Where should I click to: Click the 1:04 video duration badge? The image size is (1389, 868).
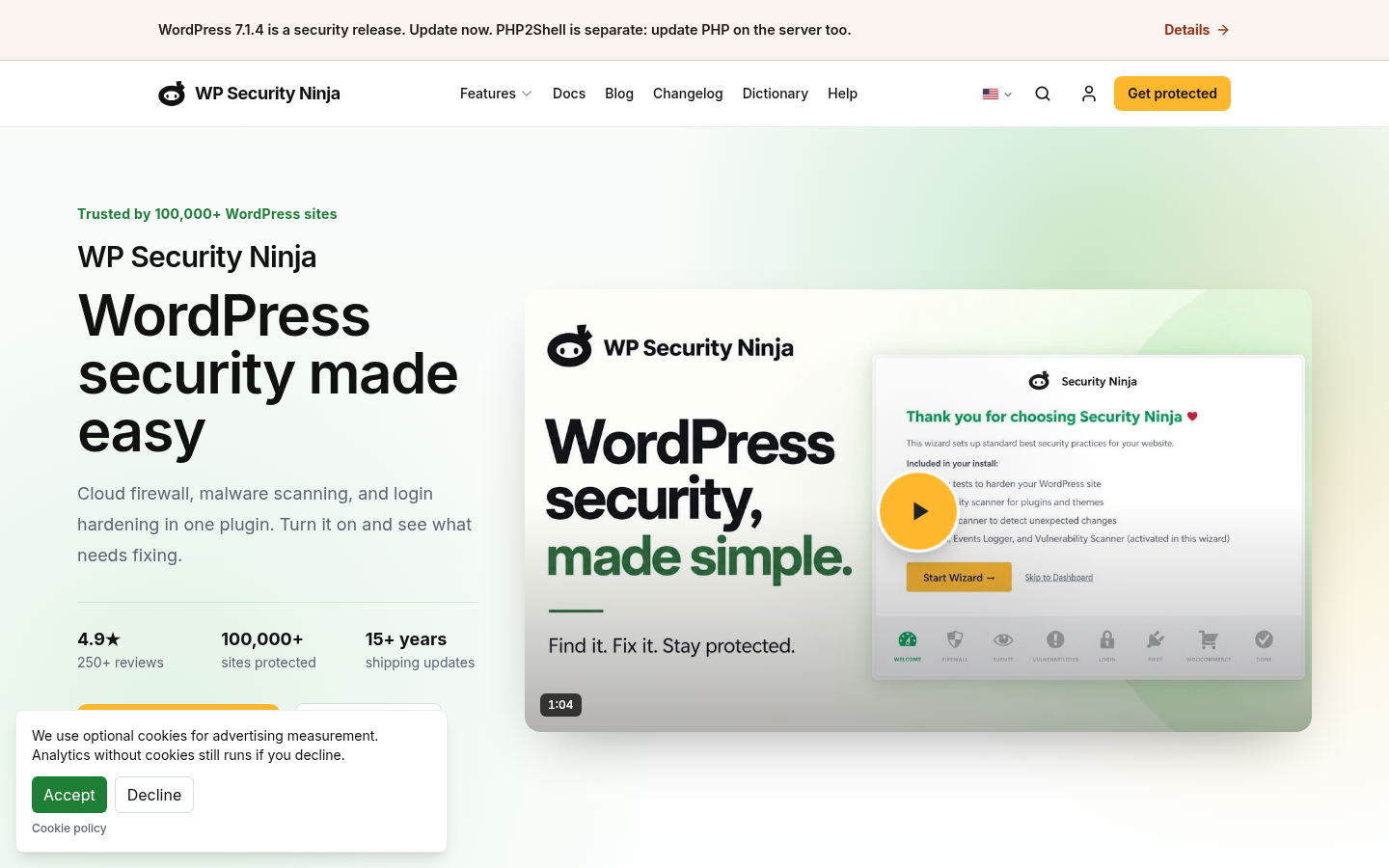560,705
